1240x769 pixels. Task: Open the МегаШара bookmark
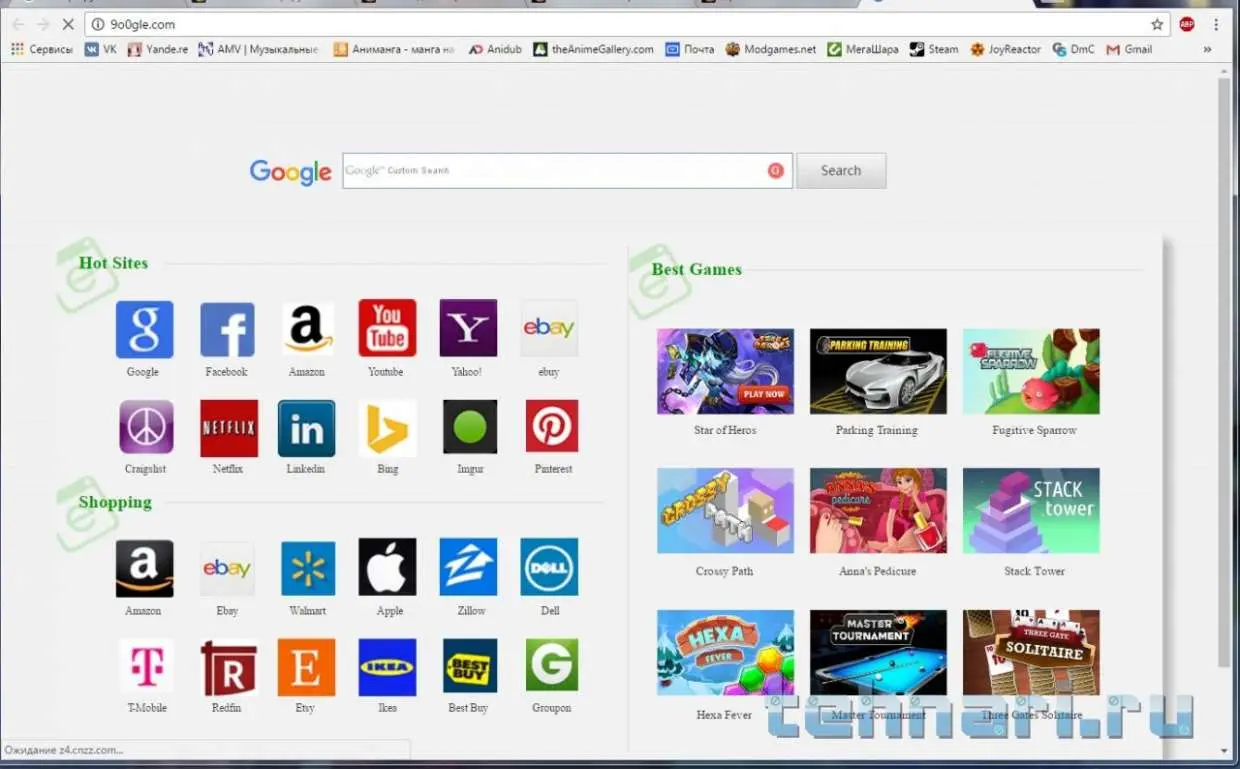863,49
